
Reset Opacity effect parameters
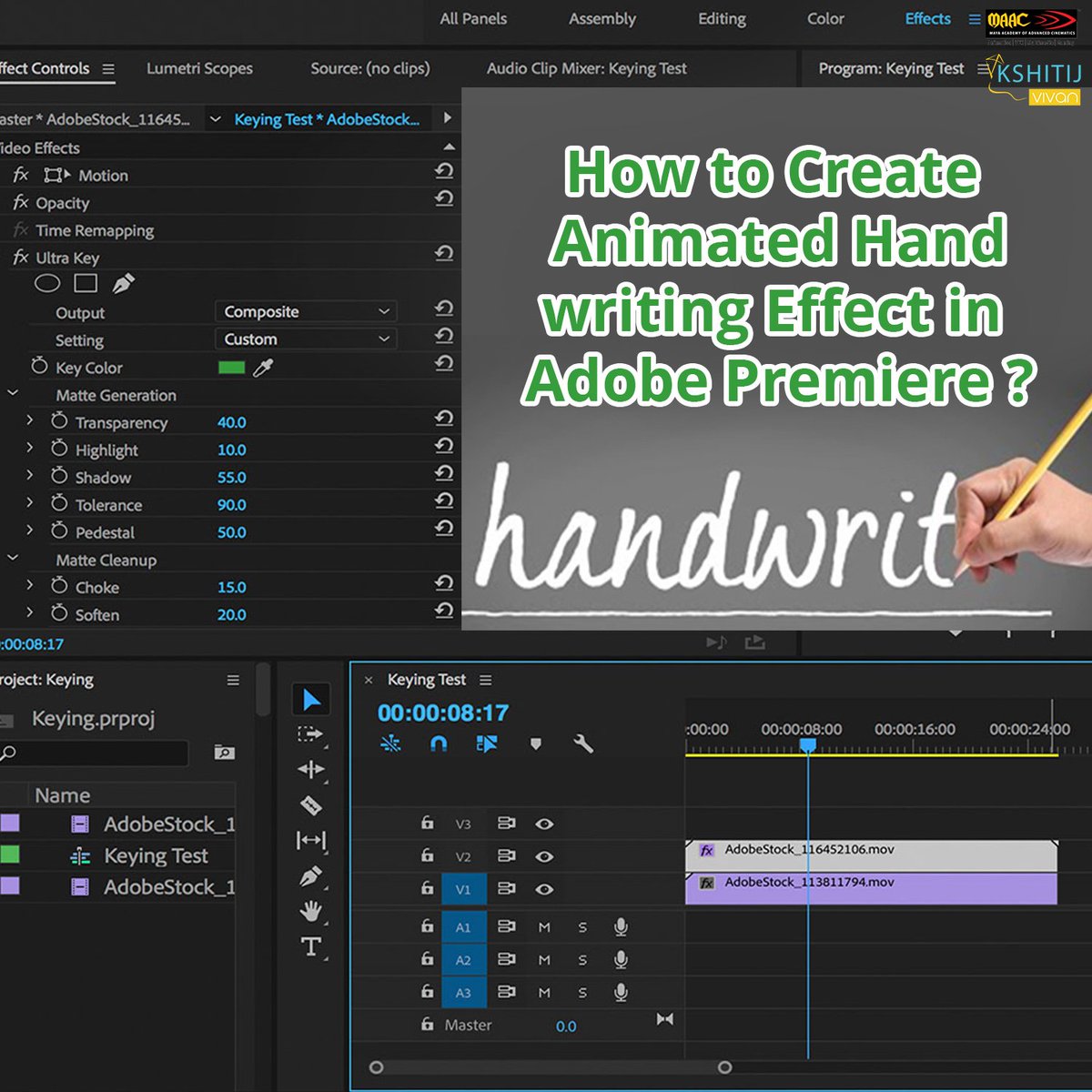[x=444, y=198]
